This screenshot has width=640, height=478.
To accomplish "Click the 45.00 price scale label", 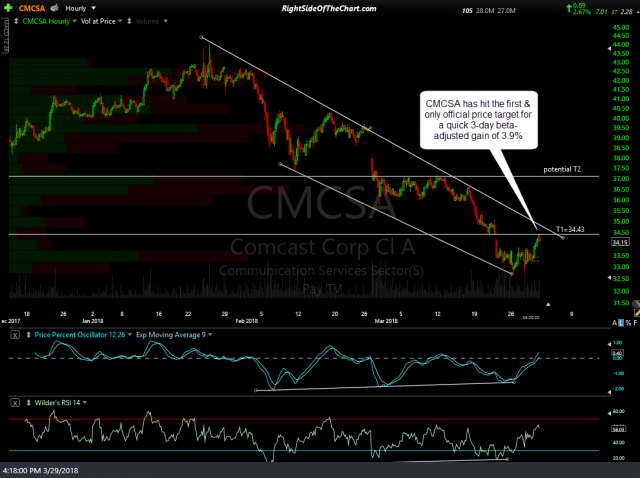I will point(621,27).
